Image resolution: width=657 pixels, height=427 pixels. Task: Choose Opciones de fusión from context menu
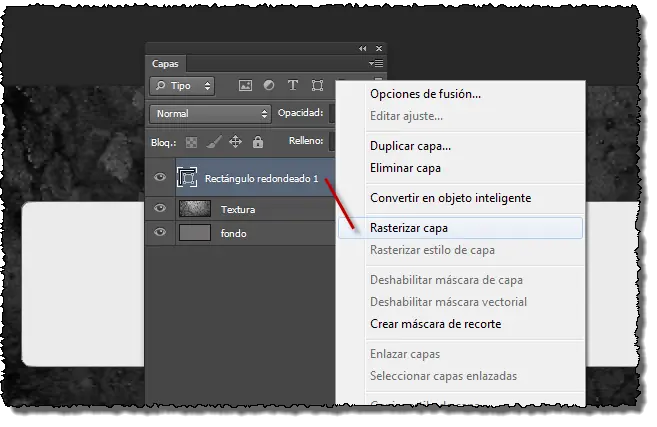(425, 94)
